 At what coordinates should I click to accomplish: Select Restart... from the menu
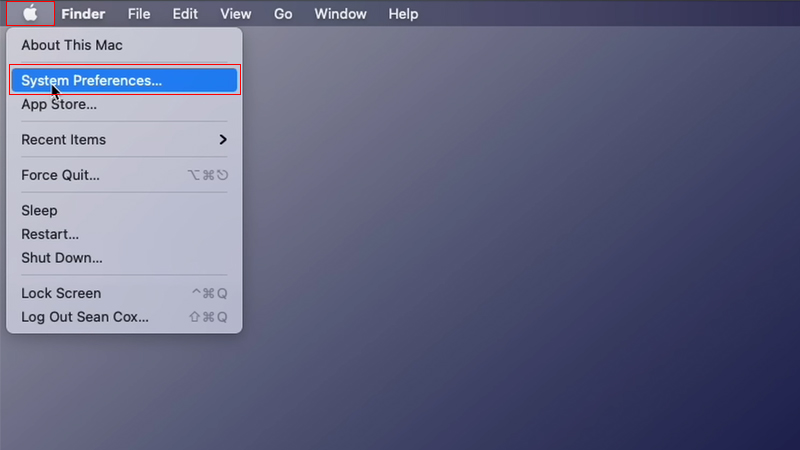[x=124, y=234]
